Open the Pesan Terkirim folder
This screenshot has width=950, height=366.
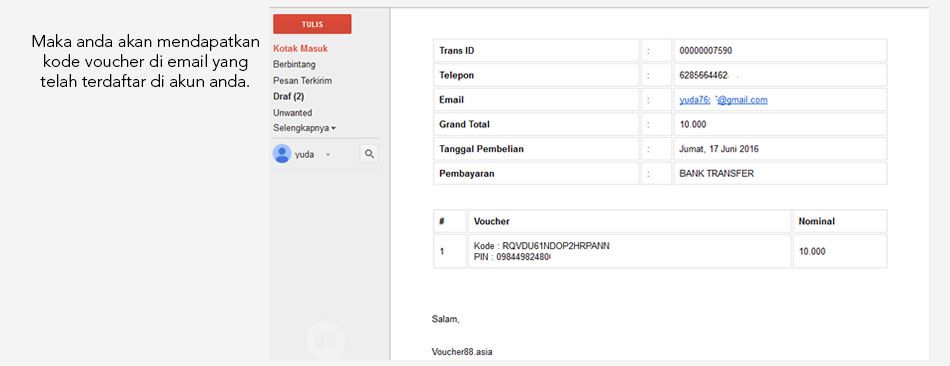tap(302, 81)
